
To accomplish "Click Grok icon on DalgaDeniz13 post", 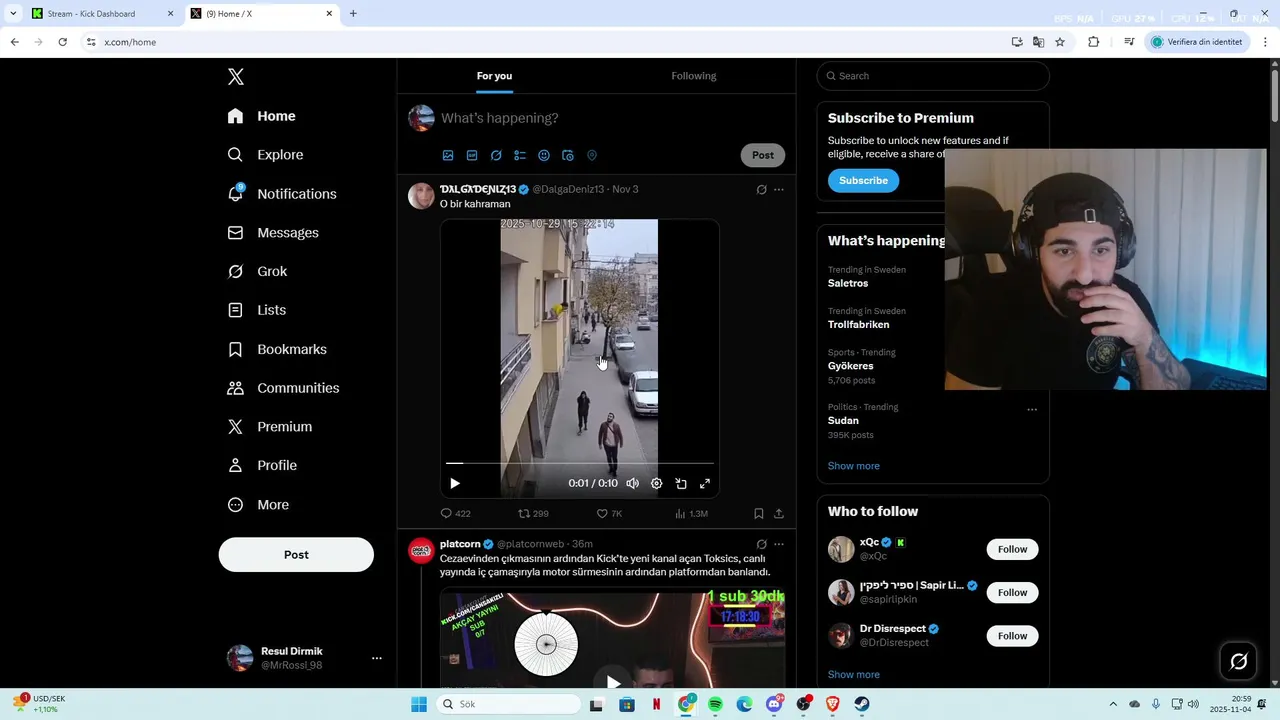I will pyautogui.click(x=761, y=190).
